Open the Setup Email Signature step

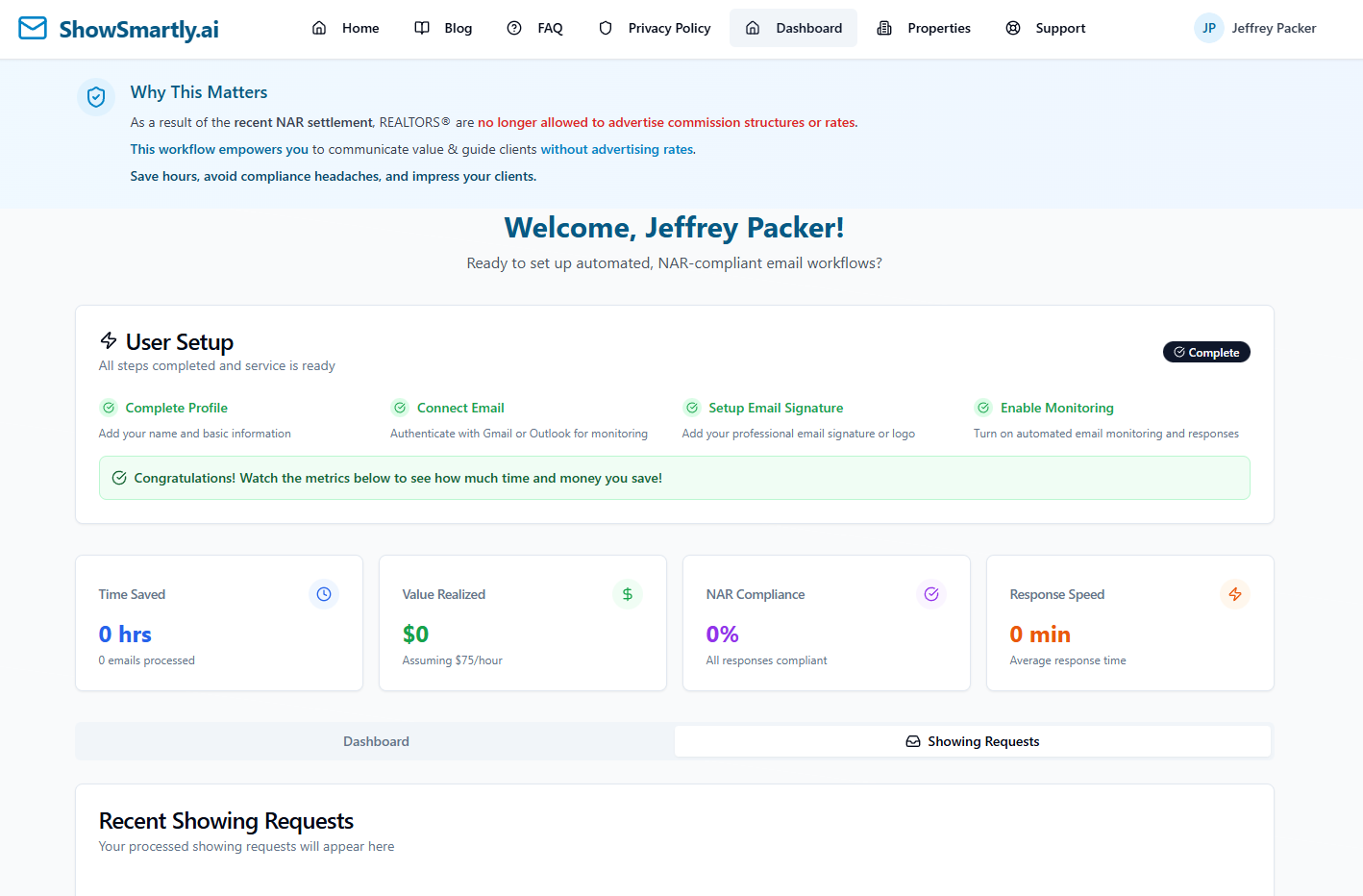tap(776, 408)
